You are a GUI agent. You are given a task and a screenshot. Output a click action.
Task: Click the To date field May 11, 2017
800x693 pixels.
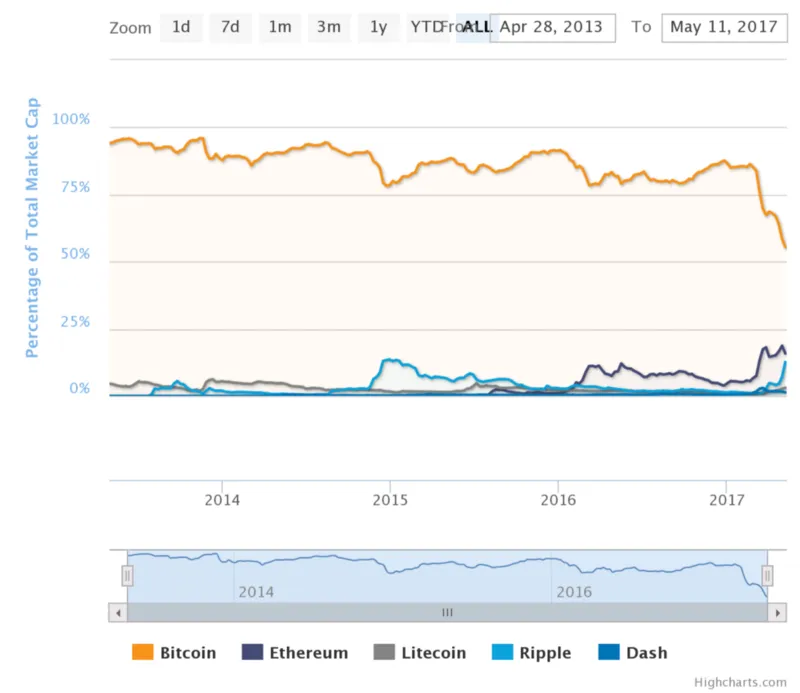[724, 28]
